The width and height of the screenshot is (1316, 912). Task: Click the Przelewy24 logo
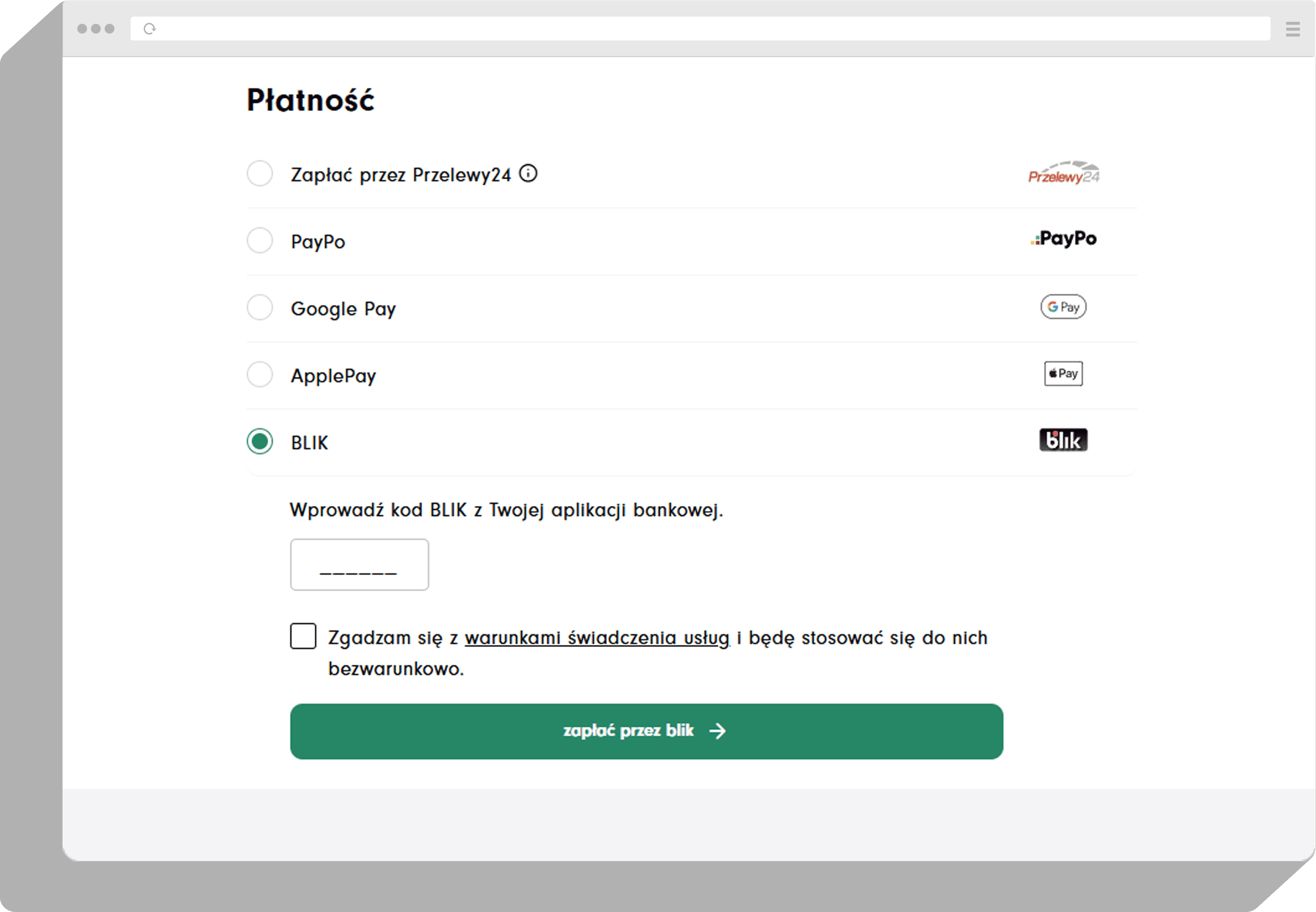[x=1064, y=173]
